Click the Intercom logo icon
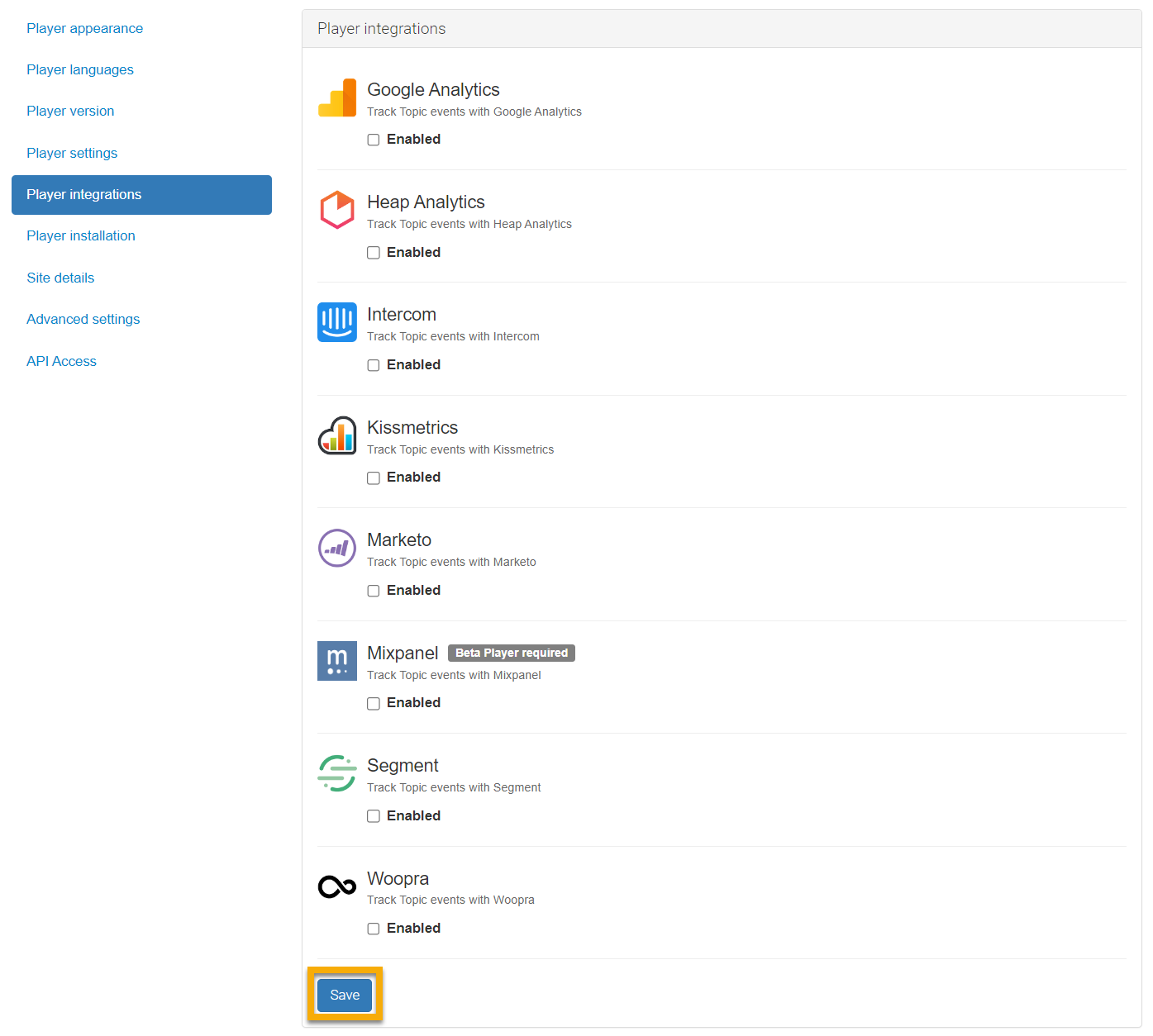 click(x=337, y=322)
